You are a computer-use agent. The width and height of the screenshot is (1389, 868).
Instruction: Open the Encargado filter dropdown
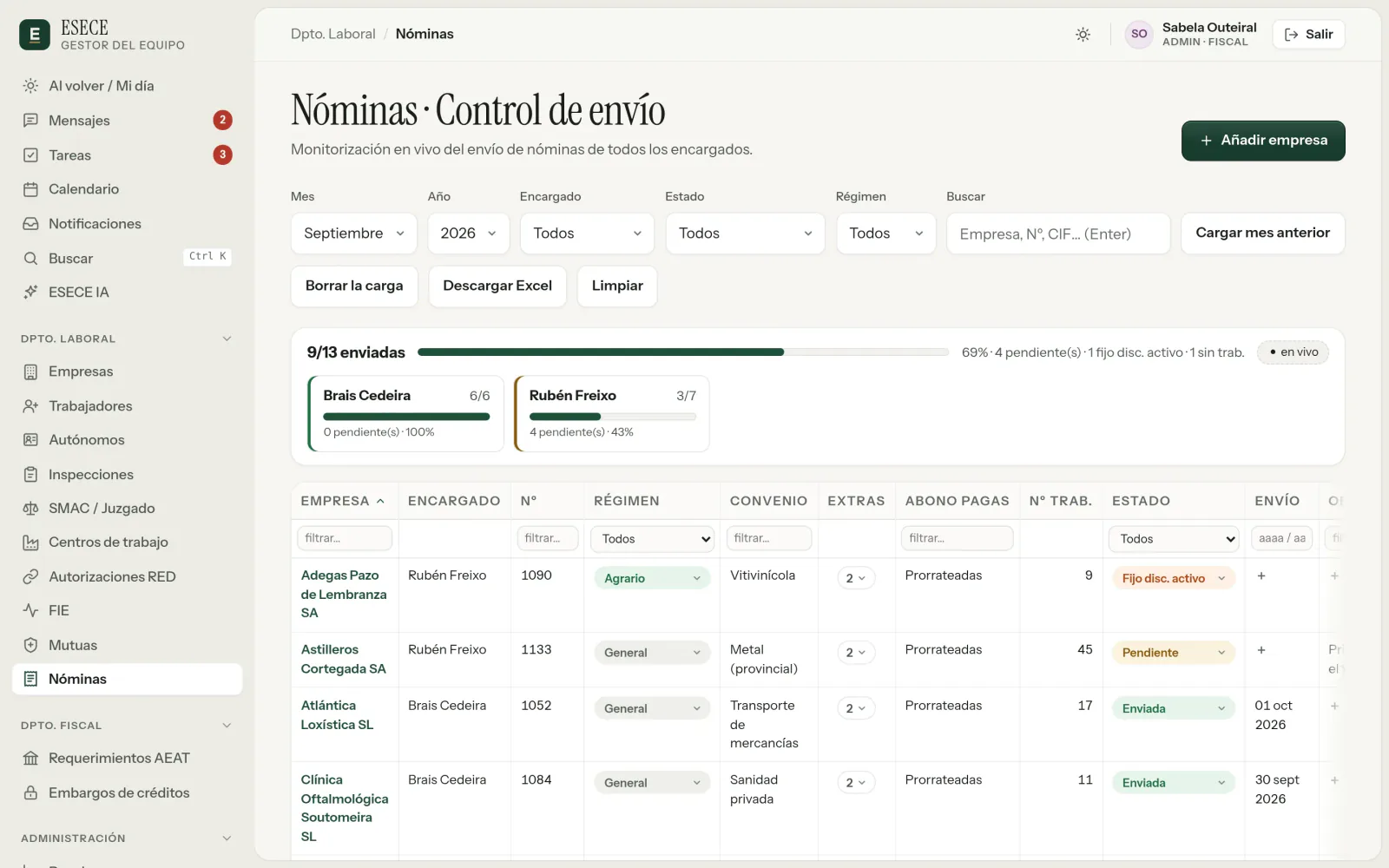pyautogui.click(x=587, y=233)
